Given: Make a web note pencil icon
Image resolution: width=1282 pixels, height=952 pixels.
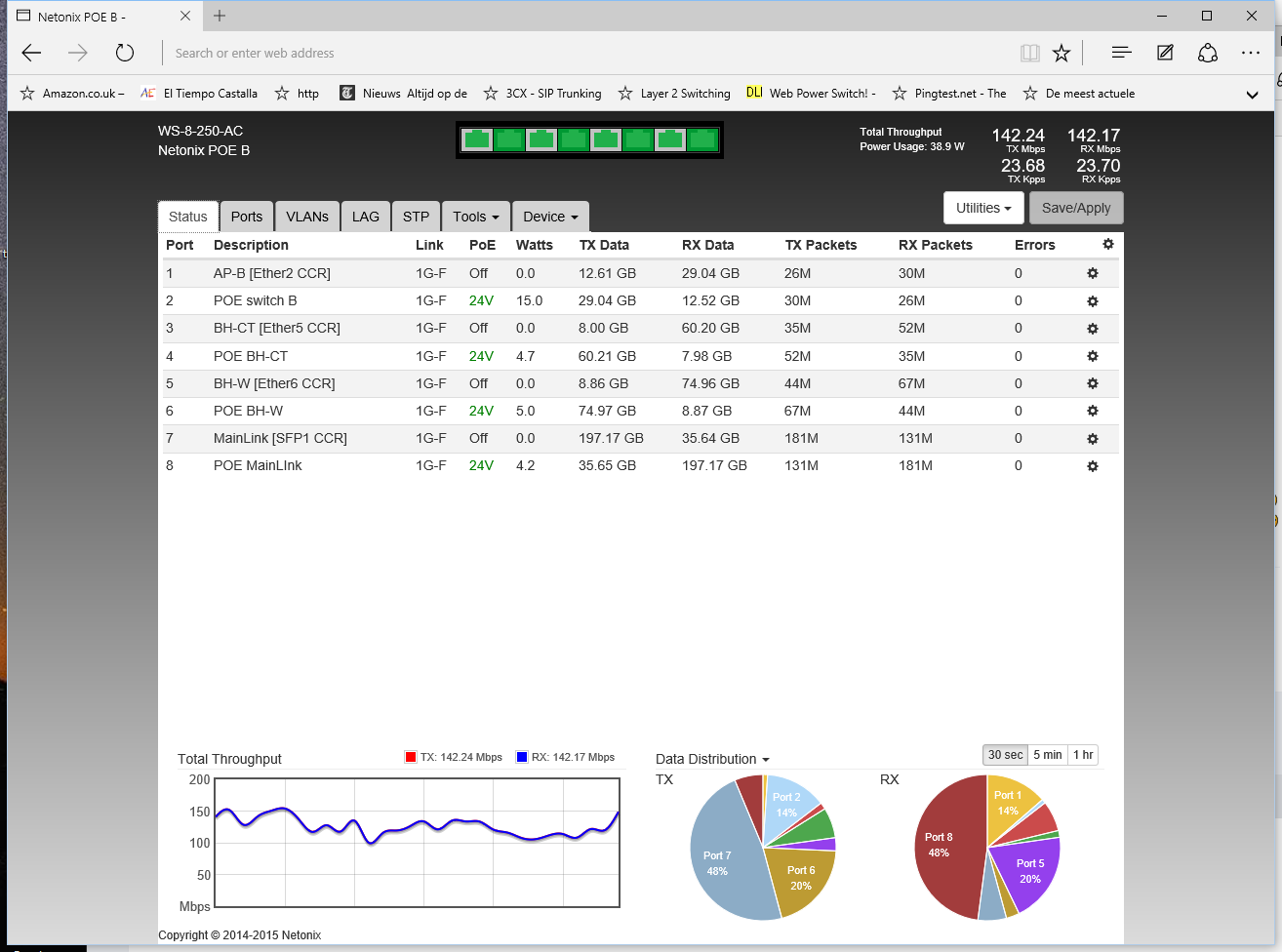Looking at the screenshot, I should tap(1165, 53).
